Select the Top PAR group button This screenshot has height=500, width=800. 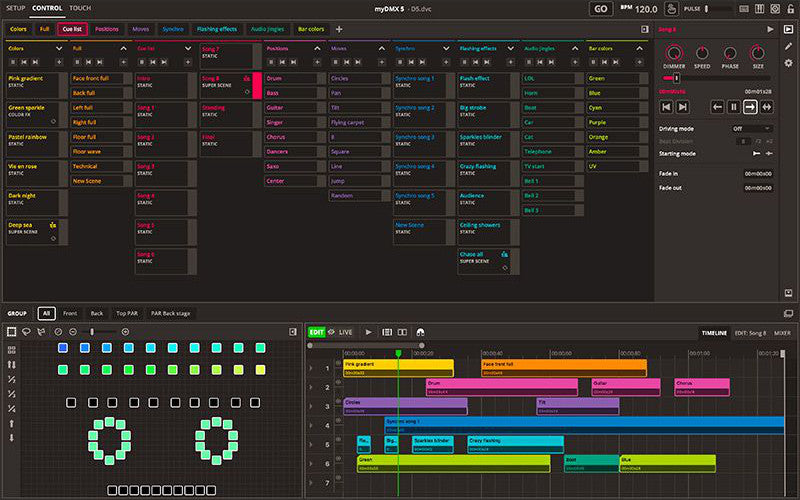(127, 313)
